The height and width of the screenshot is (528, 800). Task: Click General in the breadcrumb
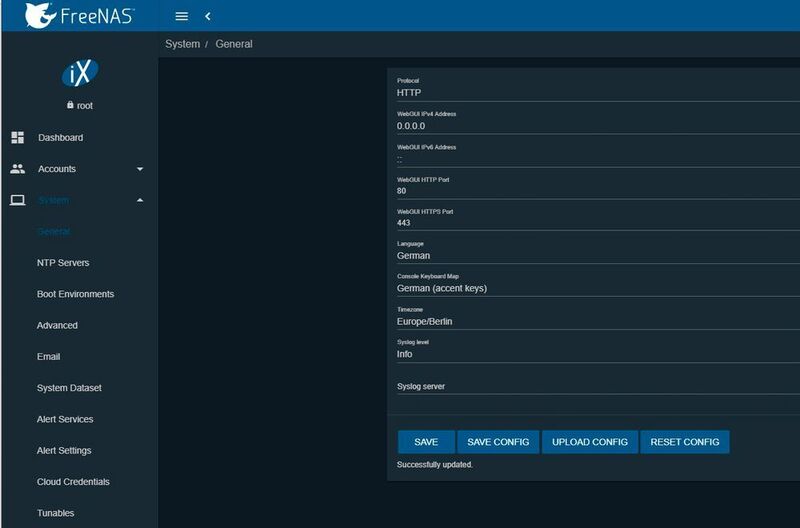(x=234, y=44)
